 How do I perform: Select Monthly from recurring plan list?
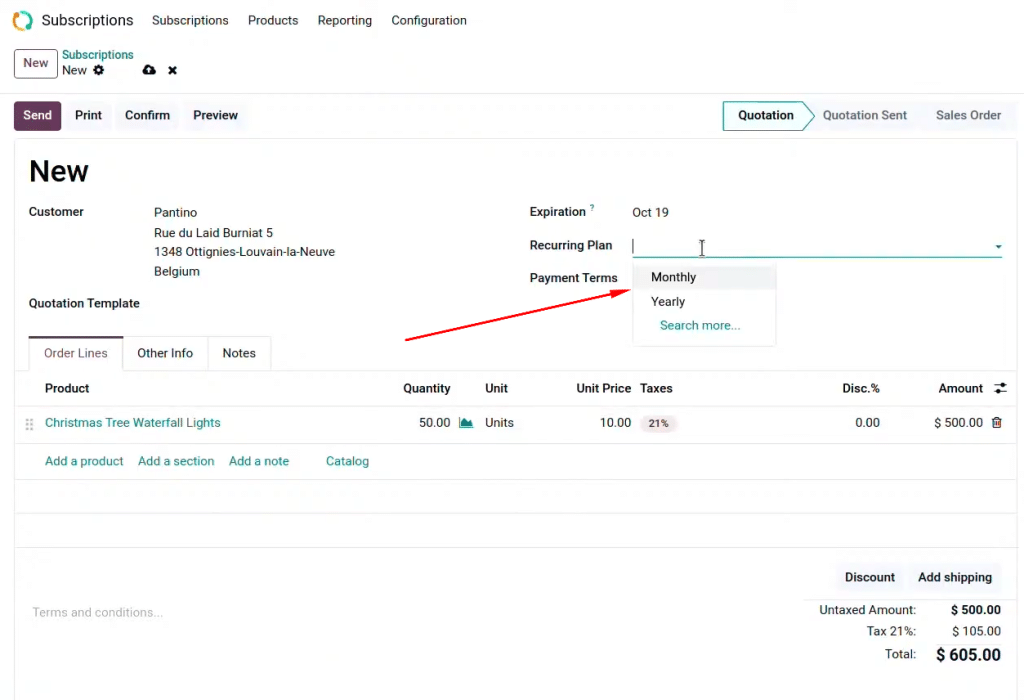coord(673,277)
